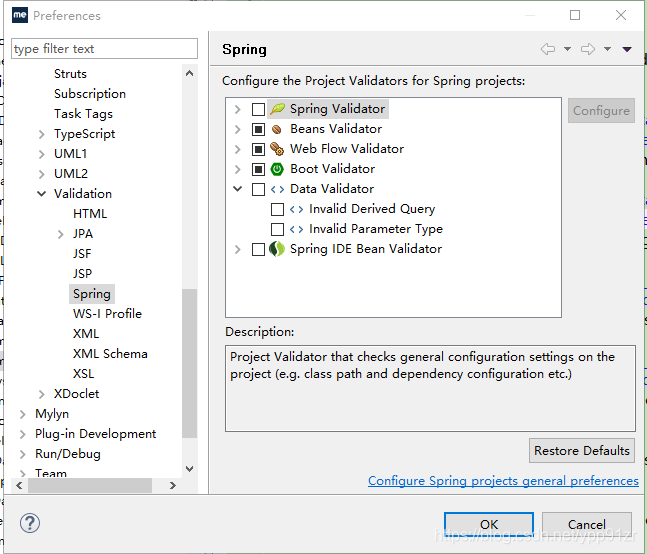
Task: Select Spring under Validation
Action: [x=92, y=294]
